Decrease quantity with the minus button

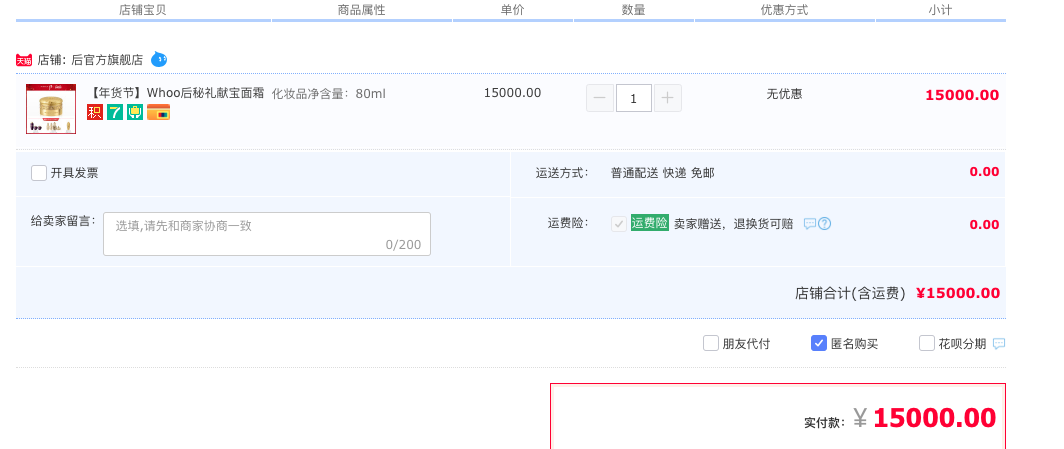(x=600, y=98)
